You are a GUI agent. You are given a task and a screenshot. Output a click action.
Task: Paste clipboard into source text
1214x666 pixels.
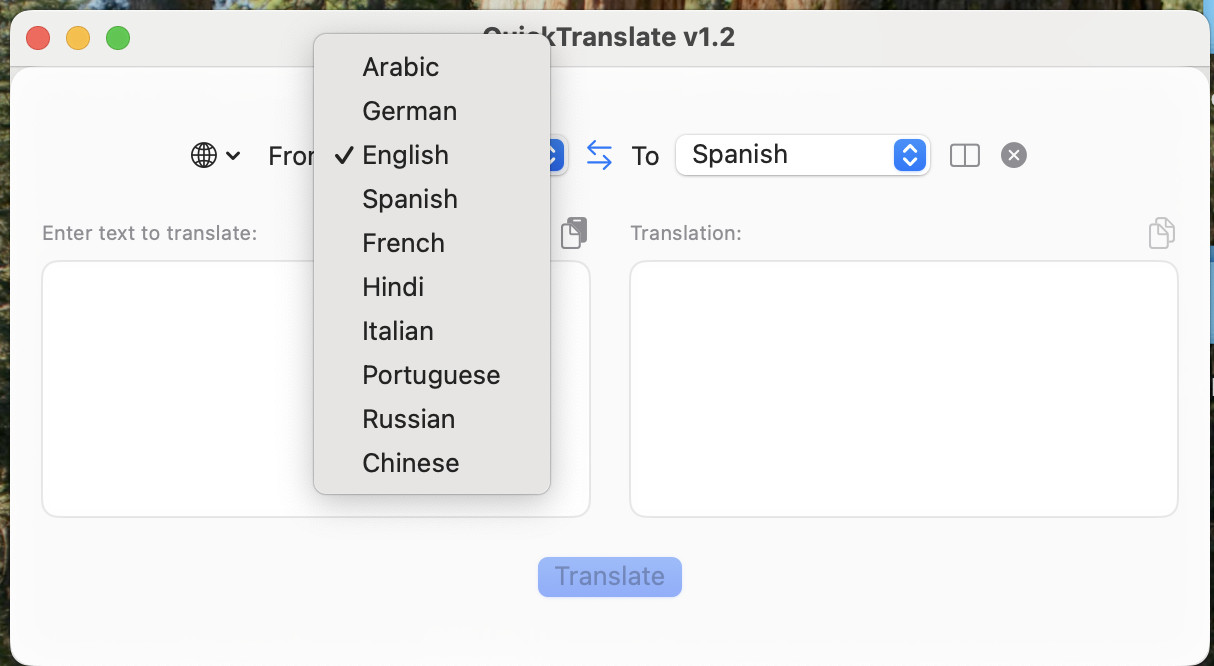pos(573,233)
